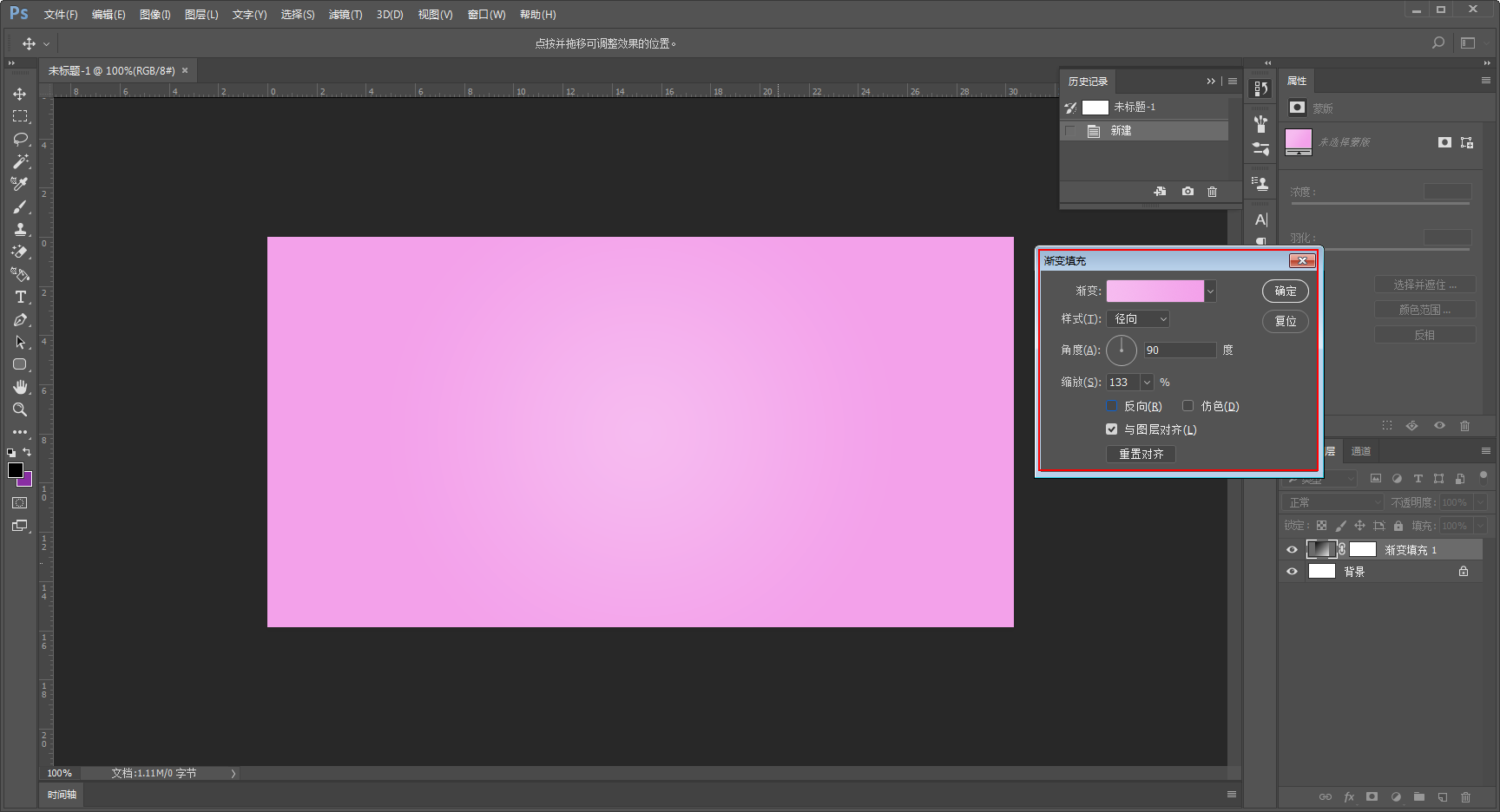
Task: Open the layer opacity dropdown
Action: 1481,502
